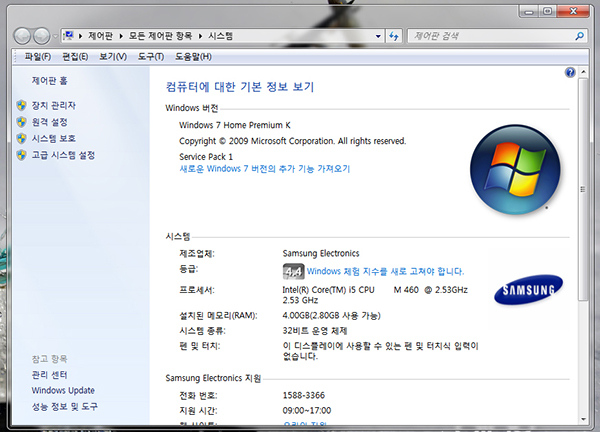
Task: Click the Windows 7 Home Premium K text
Action: click(x=235, y=125)
